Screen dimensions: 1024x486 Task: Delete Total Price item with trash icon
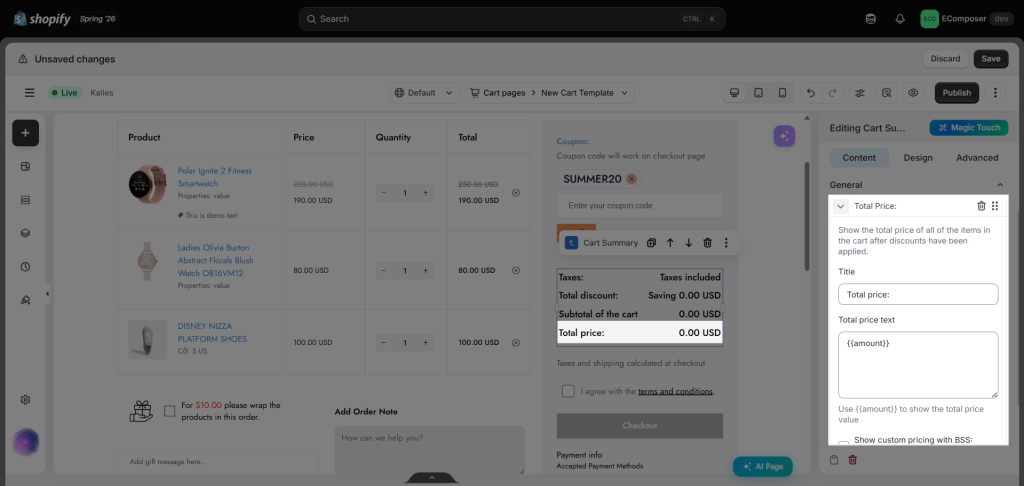pyautogui.click(x=981, y=206)
